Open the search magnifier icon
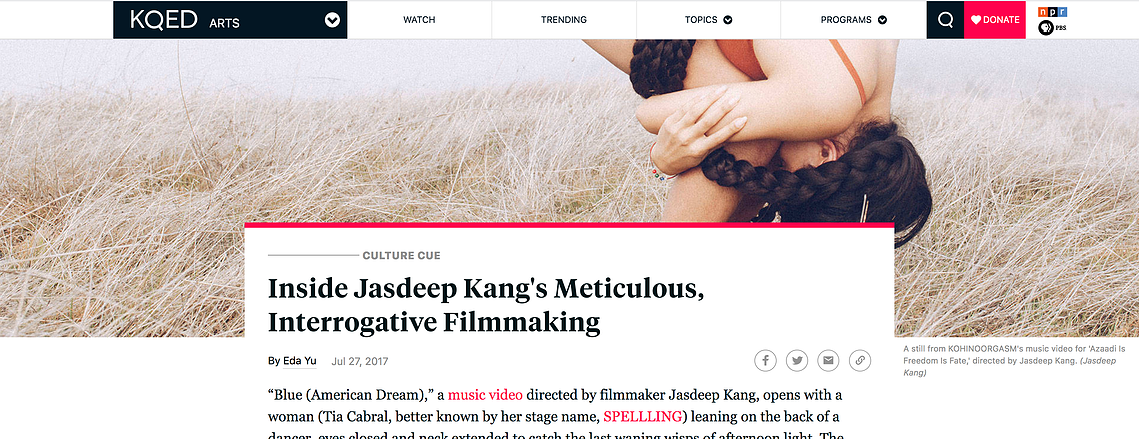Image resolution: width=1139 pixels, height=439 pixels. pos(945,20)
